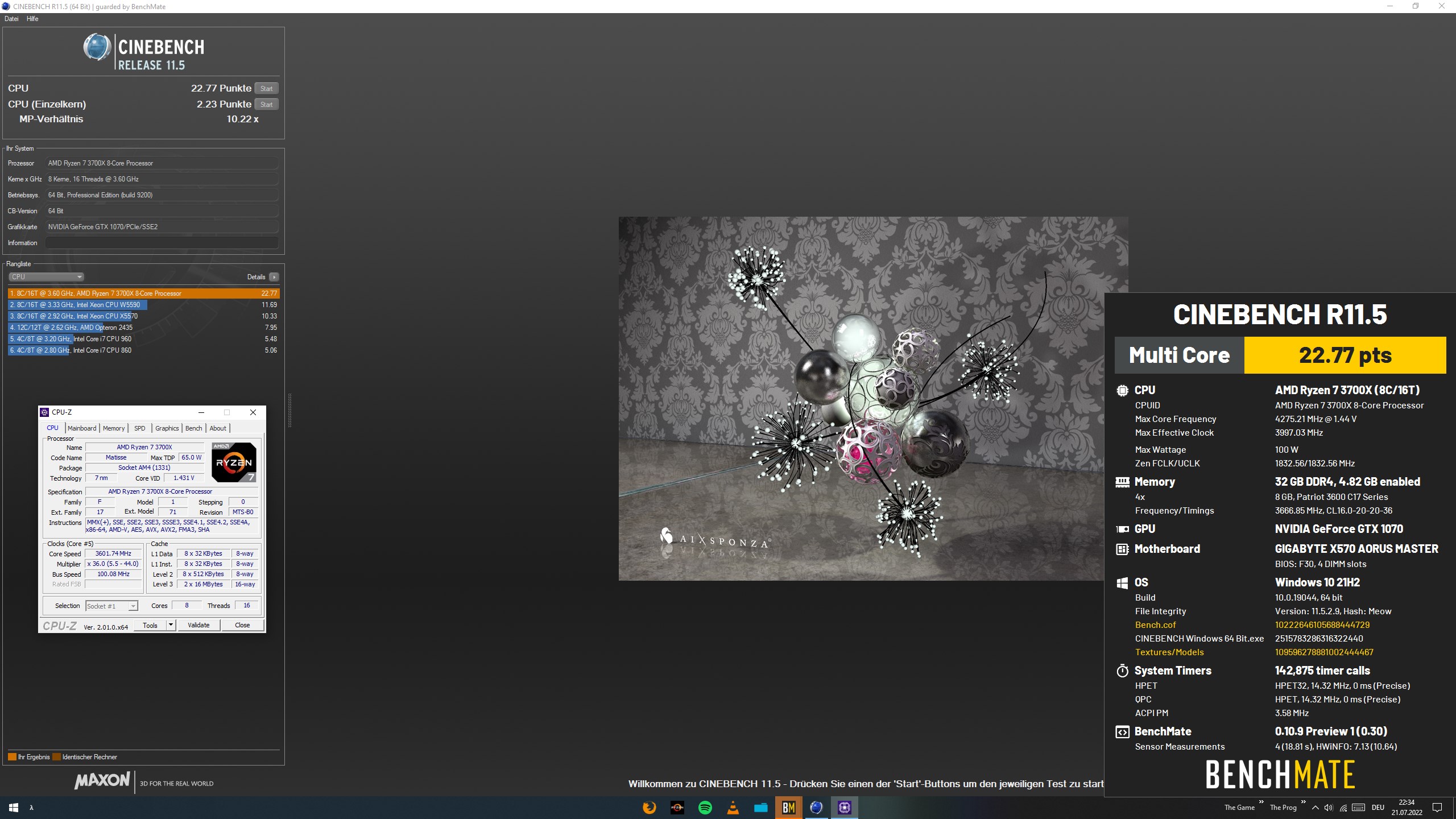The image size is (1456, 819).
Task: Click the MAXON logo
Action: (102, 780)
